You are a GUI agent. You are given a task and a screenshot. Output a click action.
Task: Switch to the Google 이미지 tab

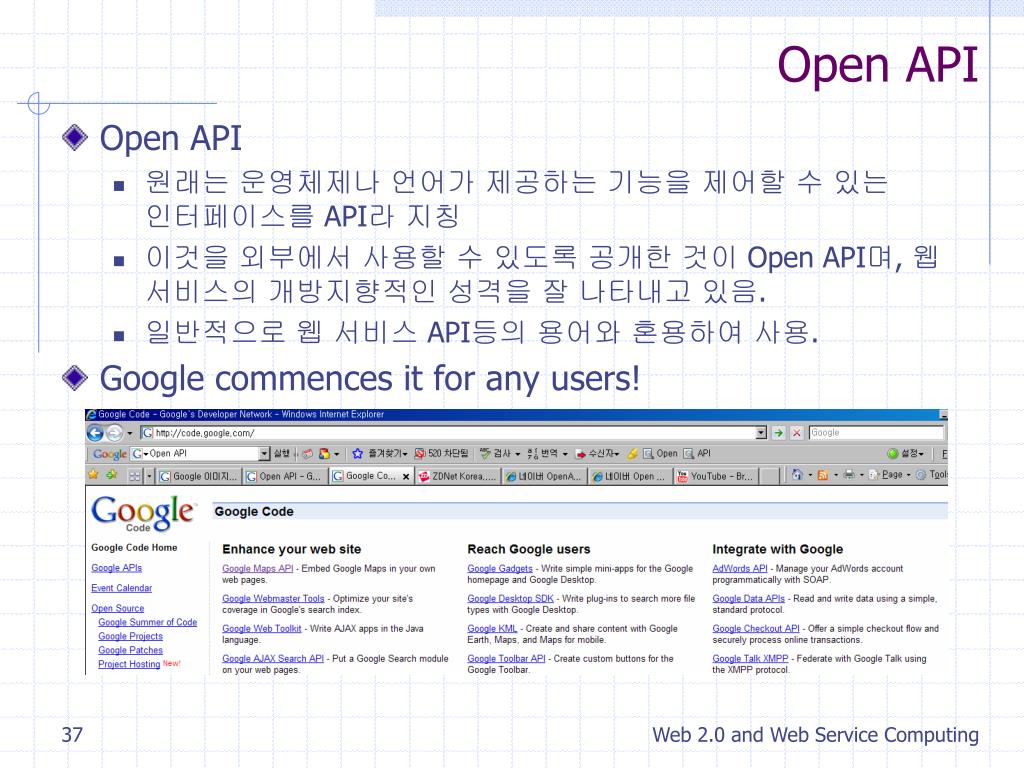[x=199, y=477]
